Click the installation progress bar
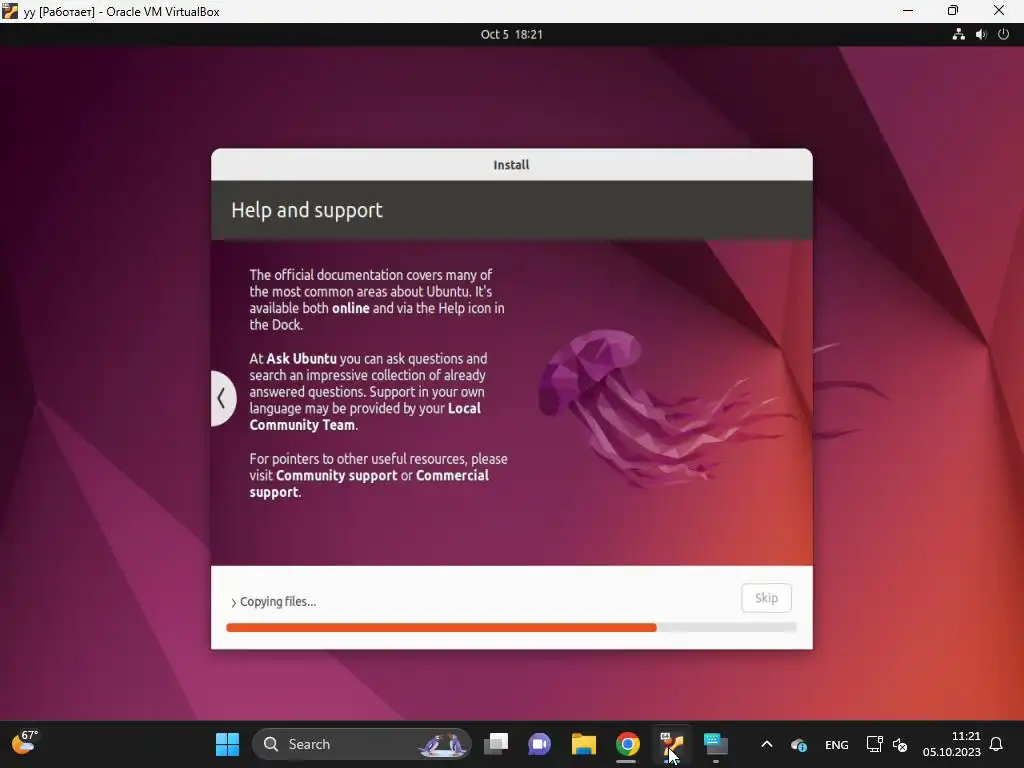Screen dimensions: 1024x768 pyautogui.click(x=511, y=628)
